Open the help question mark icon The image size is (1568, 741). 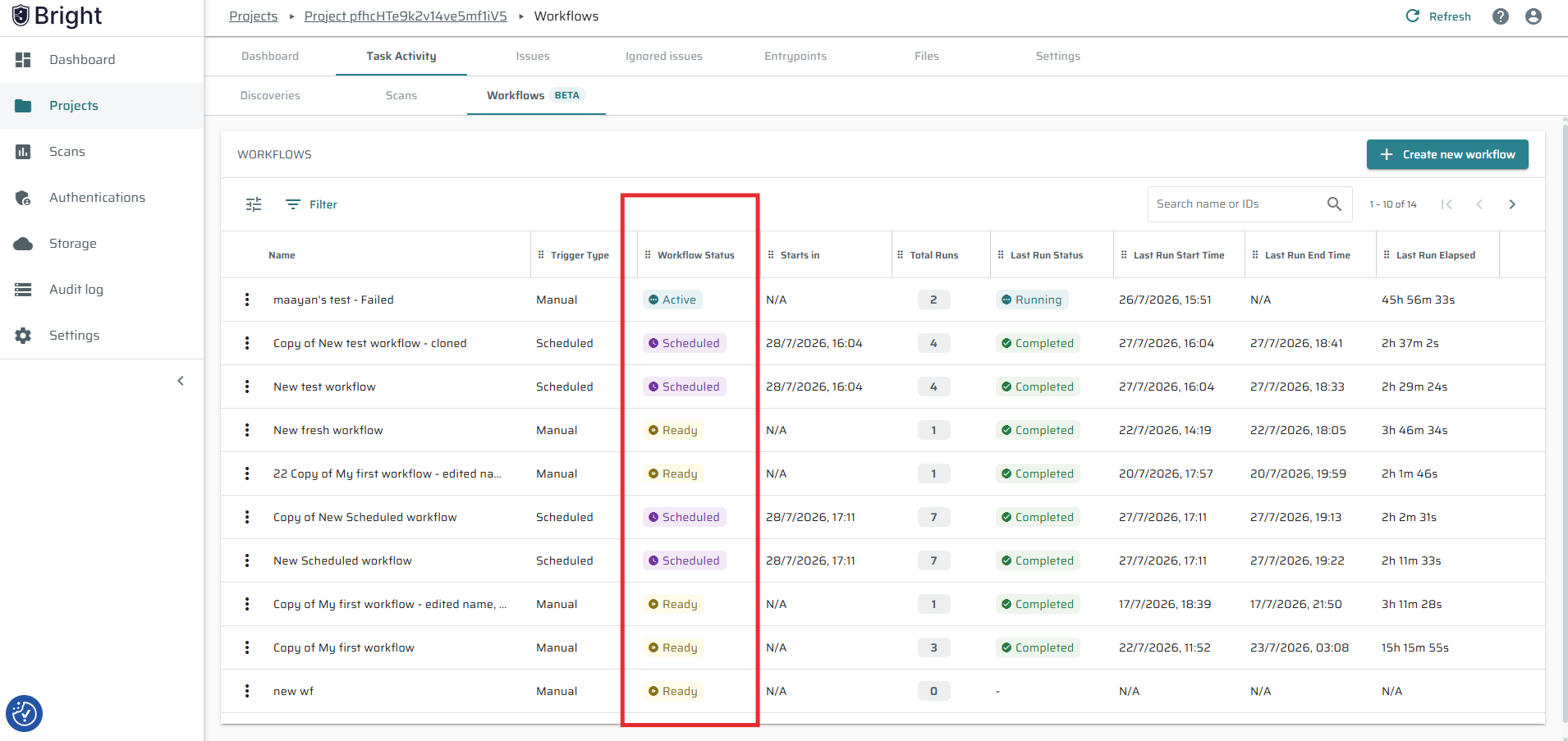(x=1501, y=16)
